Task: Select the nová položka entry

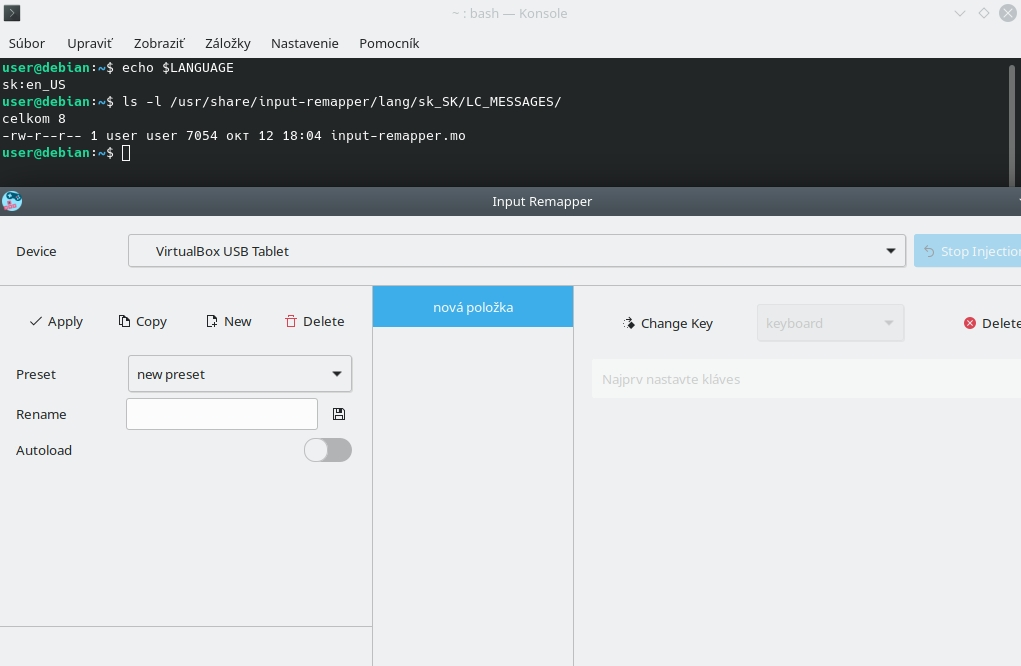Action: (x=472, y=307)
